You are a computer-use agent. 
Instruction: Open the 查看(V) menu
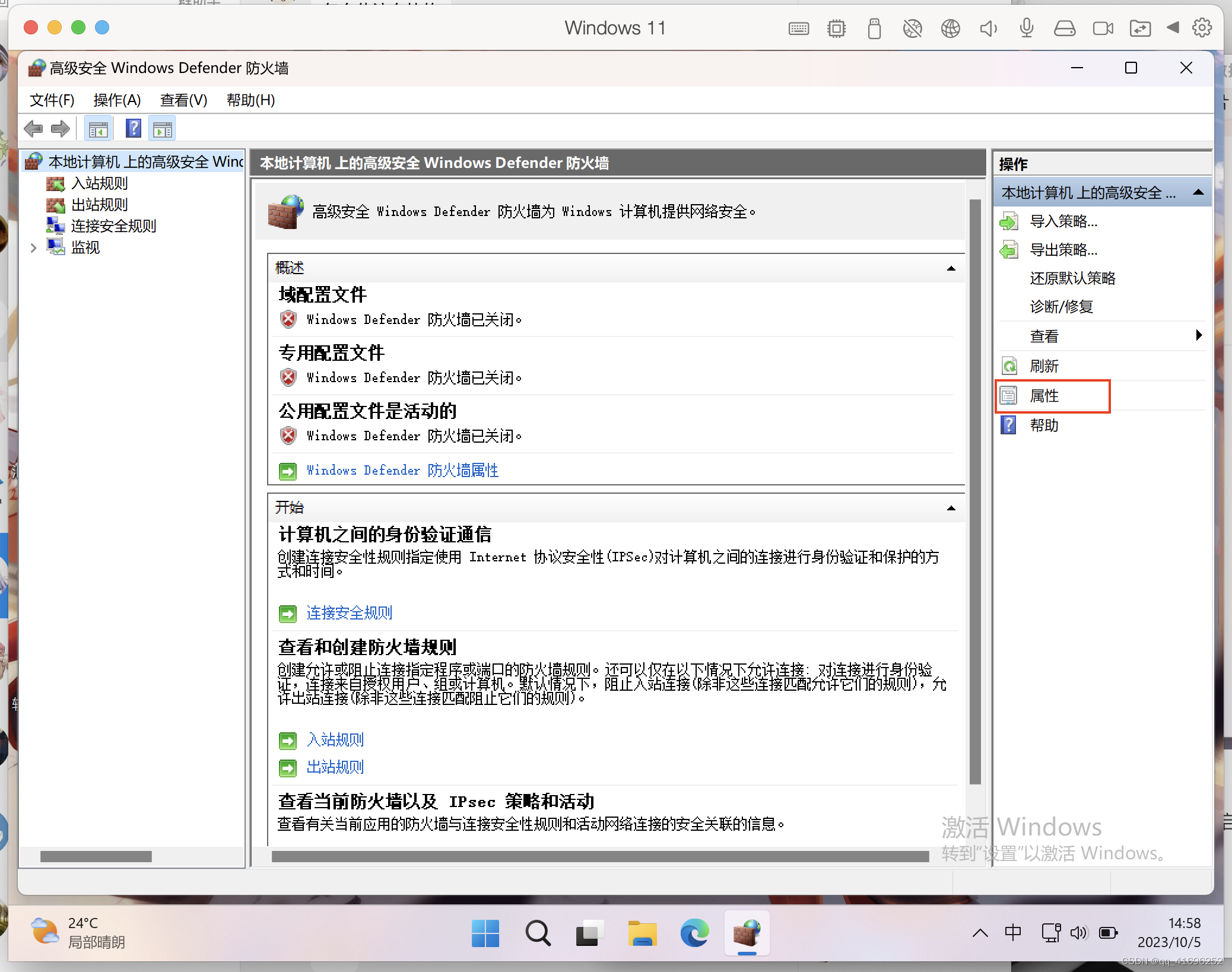[x=183, y=100]
